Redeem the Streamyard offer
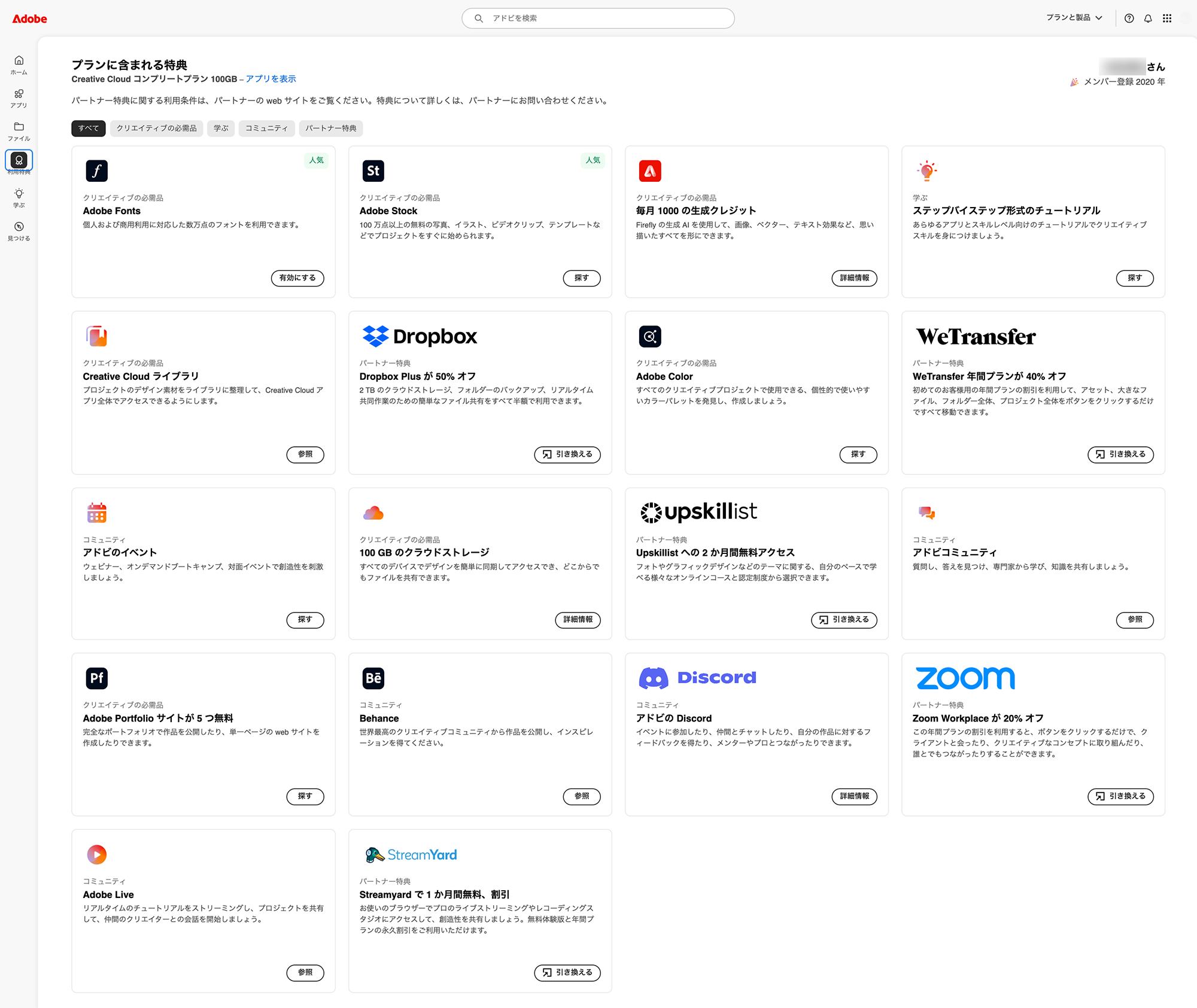The image size is (1197, 1008). 567,973
